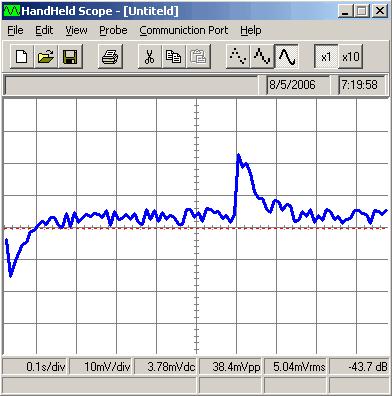Click the New document icon
The image size is (392, 396).
pos(22,56)
